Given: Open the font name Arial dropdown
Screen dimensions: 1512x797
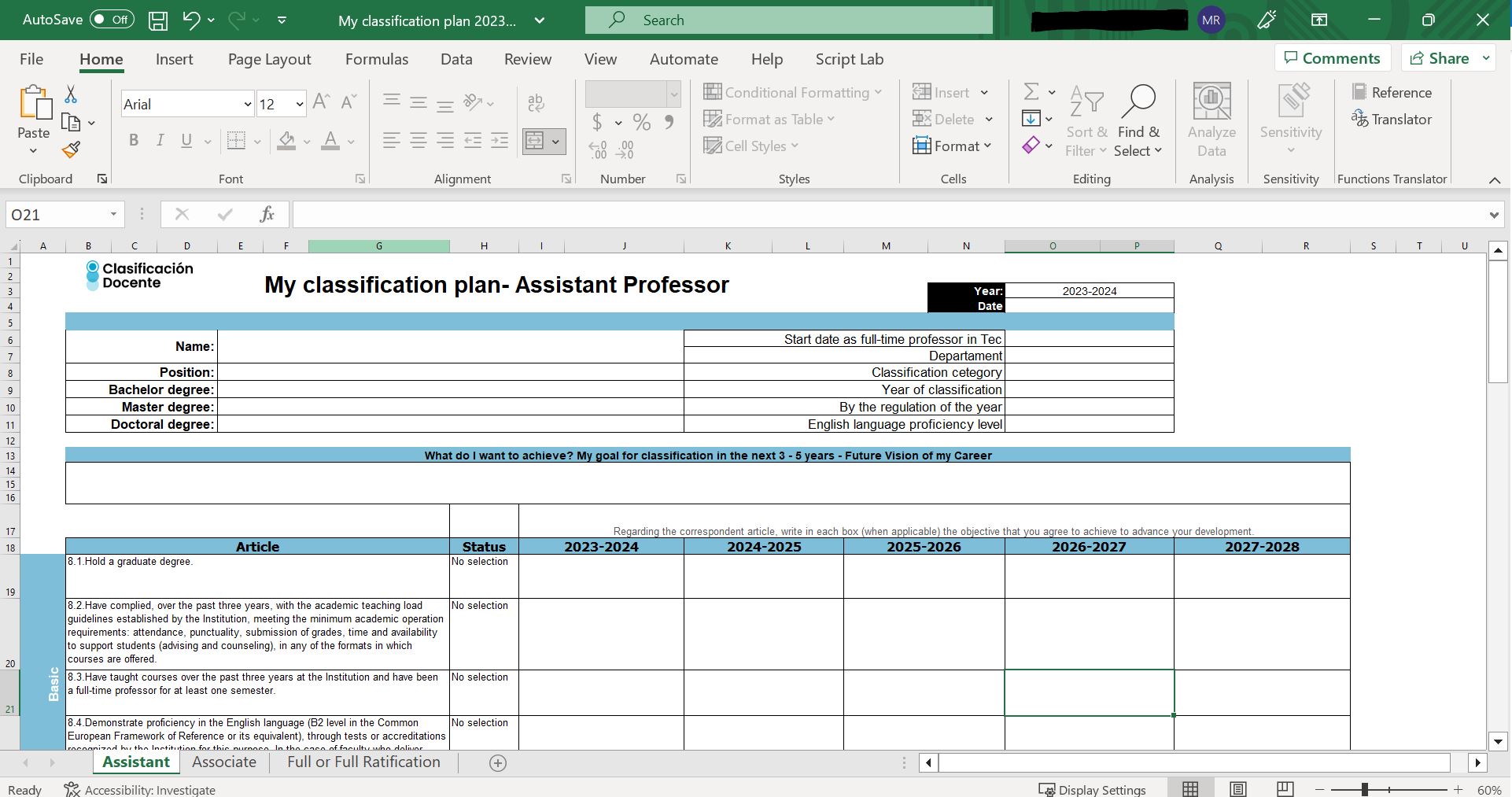Looking at the screenshot, I should tap(247, 104).
